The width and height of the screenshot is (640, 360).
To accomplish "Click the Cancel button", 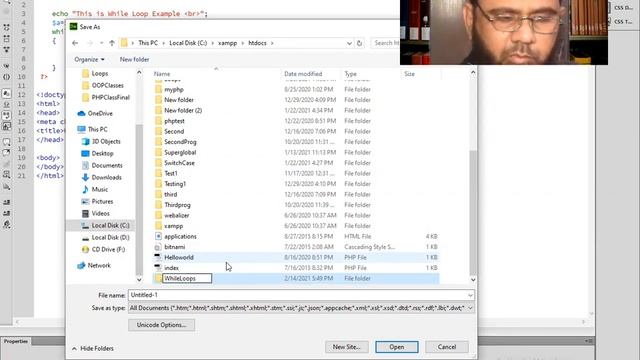I will coord(447,347).
